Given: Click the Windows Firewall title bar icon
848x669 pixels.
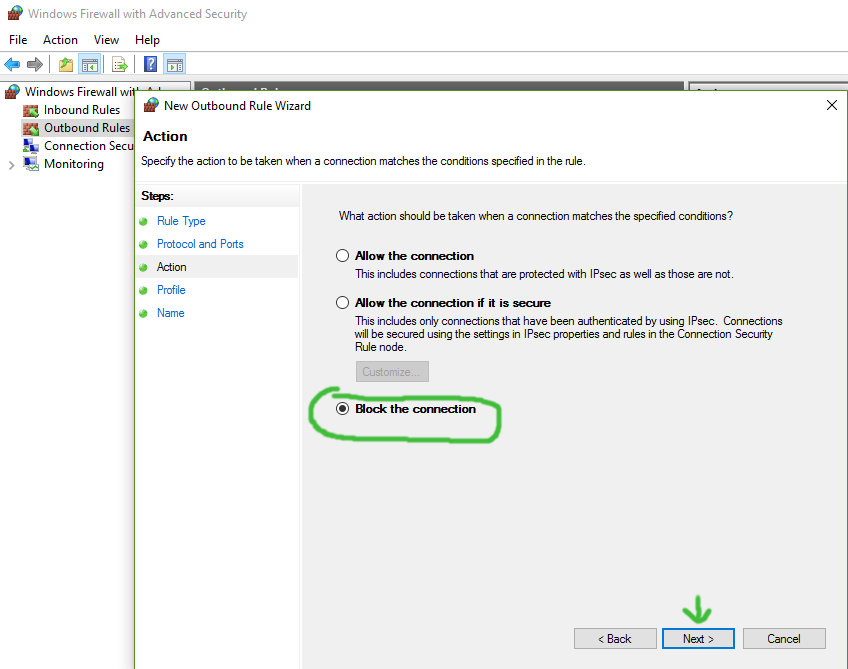Looking at the screenshot, I should pyautogui.click(x=15, y=13).
